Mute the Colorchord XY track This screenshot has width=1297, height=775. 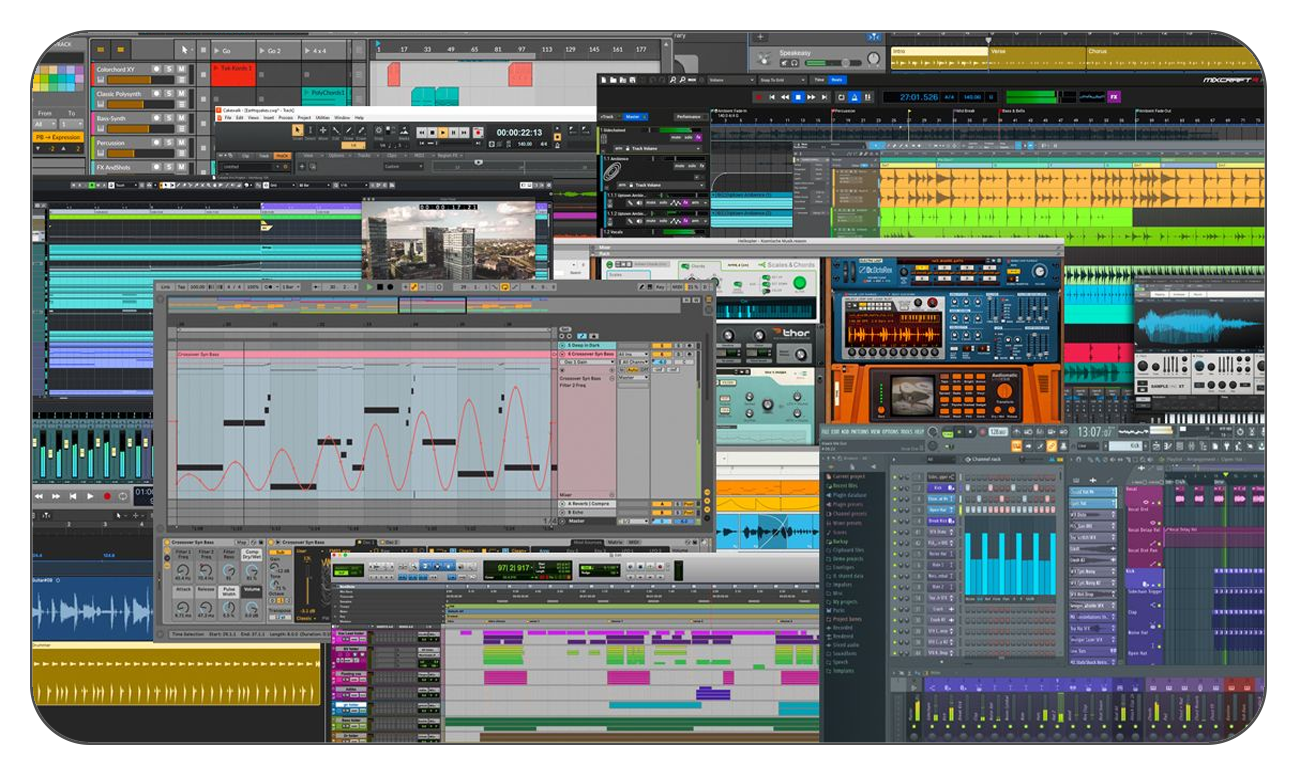pos(182,70)
